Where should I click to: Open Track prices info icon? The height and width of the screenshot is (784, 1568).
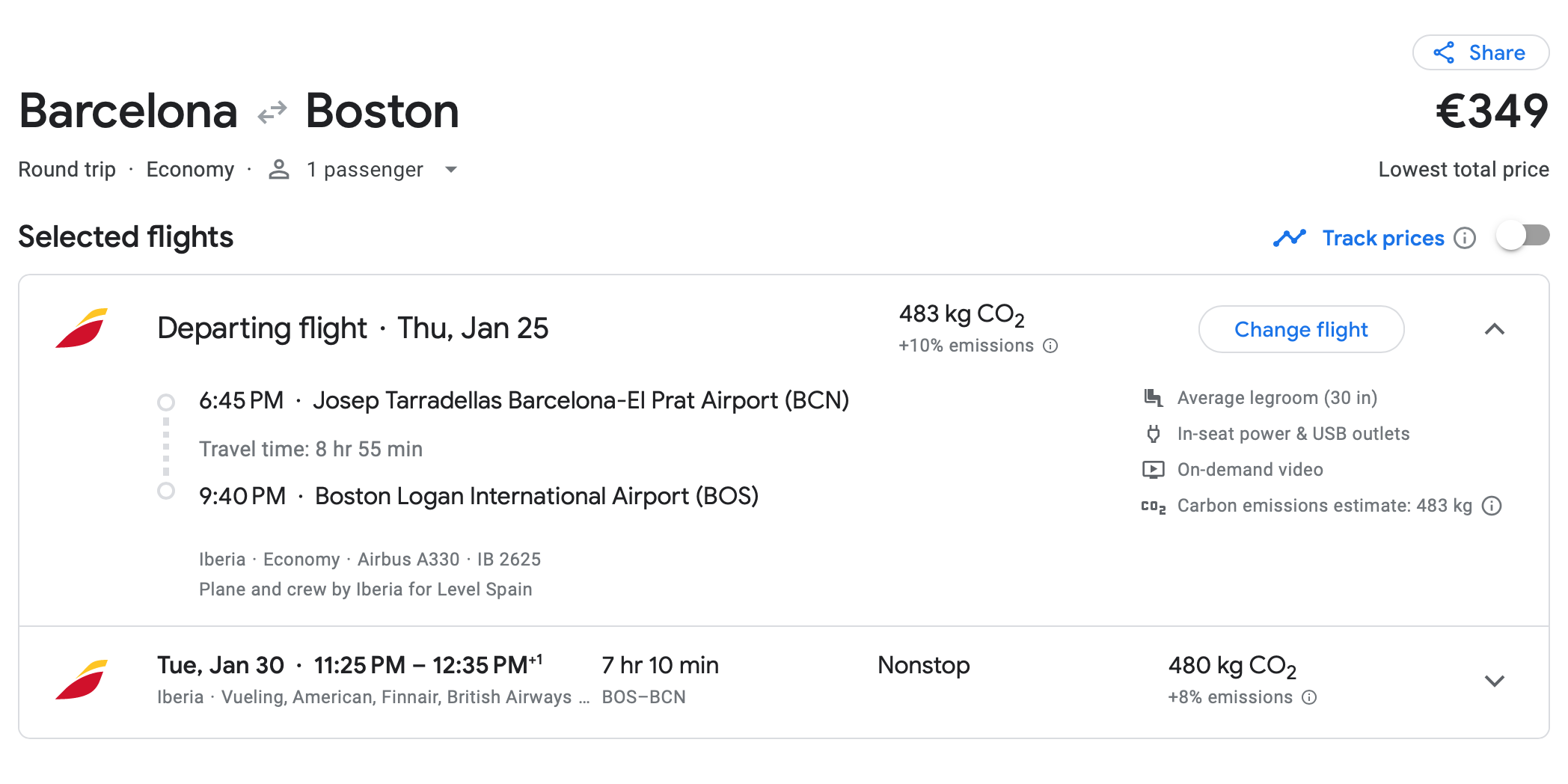pos(1464,238)
